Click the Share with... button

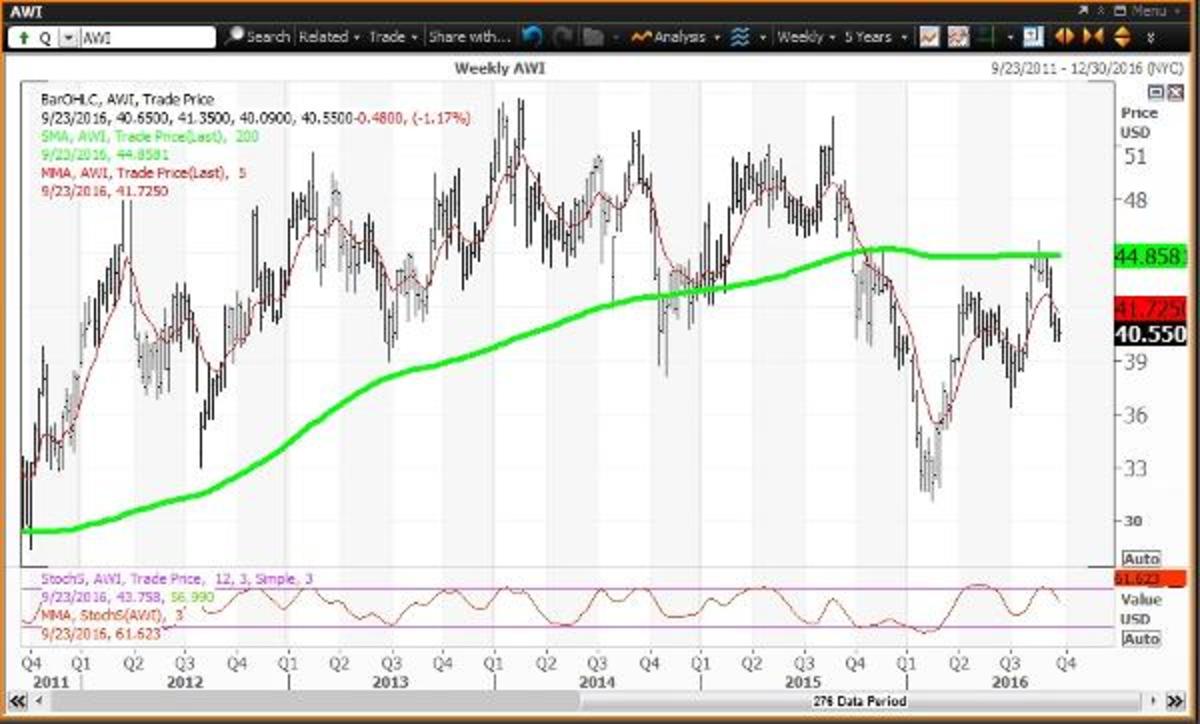tap(469, 37)
